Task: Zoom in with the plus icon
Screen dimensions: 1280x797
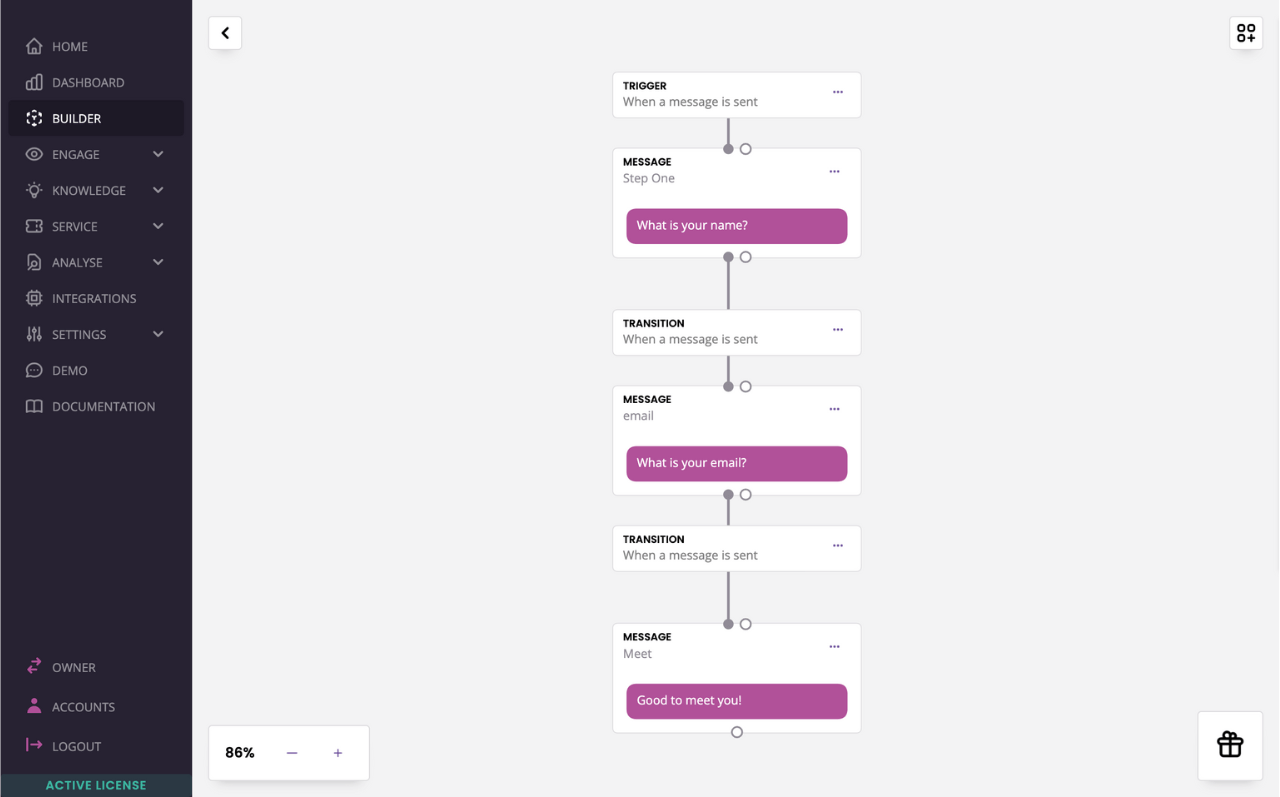Action: pos(338,753)
